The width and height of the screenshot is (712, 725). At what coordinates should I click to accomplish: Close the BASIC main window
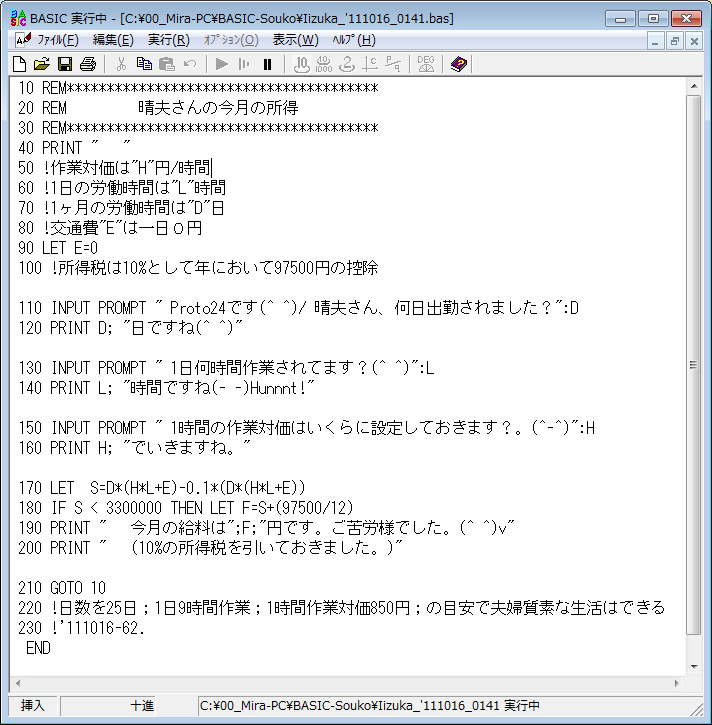[x=687, y=19]
